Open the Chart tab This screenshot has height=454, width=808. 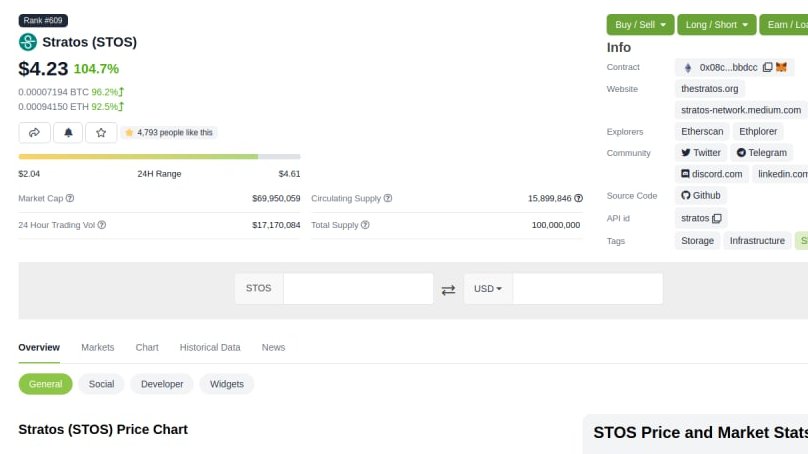pyautogui.click(x=147, y=347)
